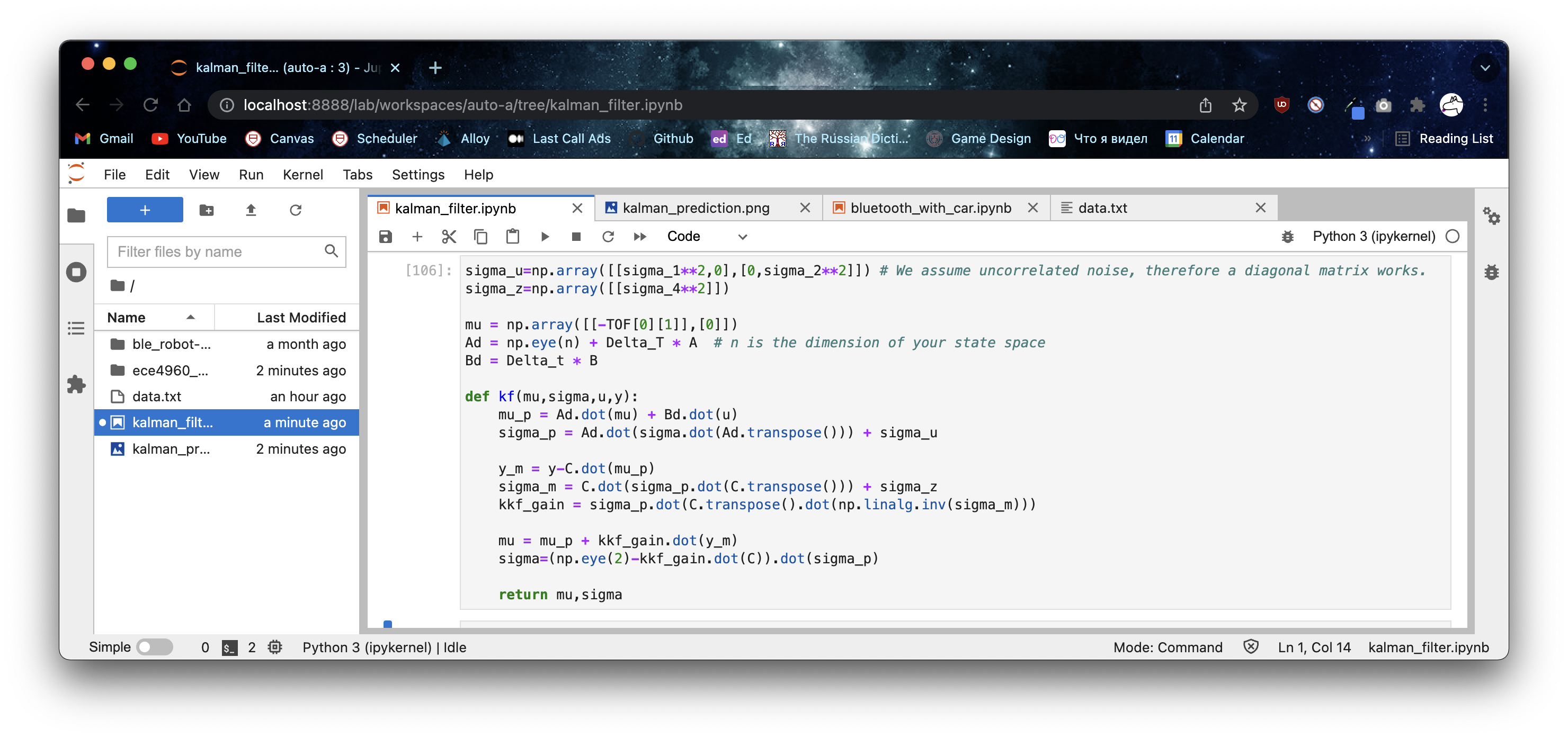This screenshot has width=1568, height=738.
Task: Click the Paste cell icon
Action: coord(512,236)
